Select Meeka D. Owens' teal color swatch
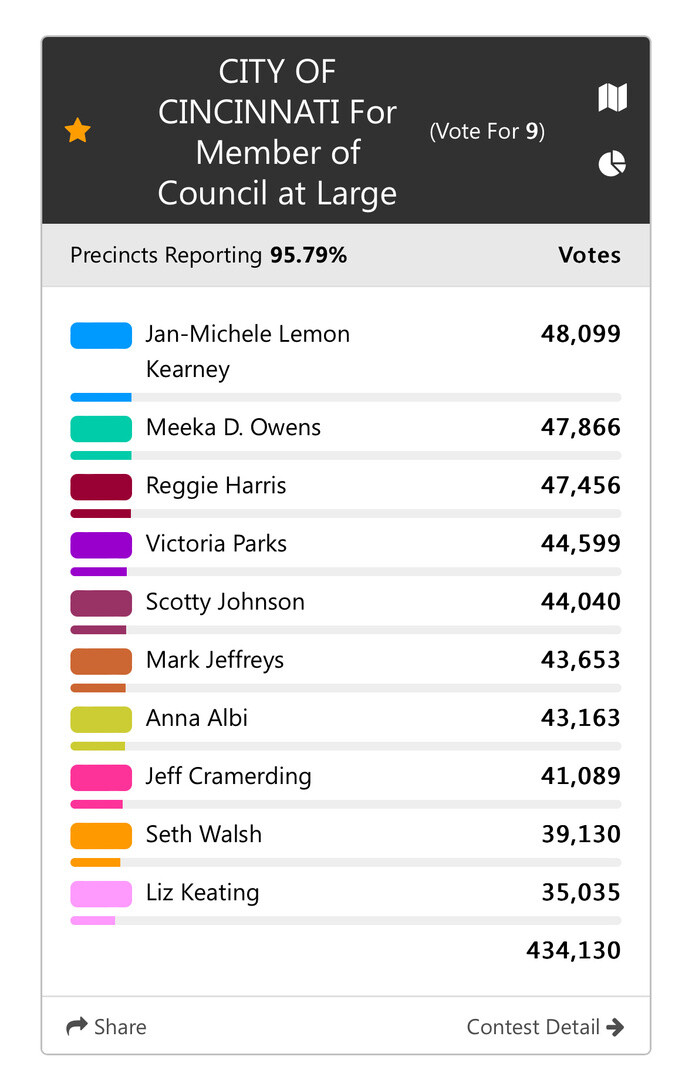Screen dimensions: 692x1080 (x=101, y=428)
